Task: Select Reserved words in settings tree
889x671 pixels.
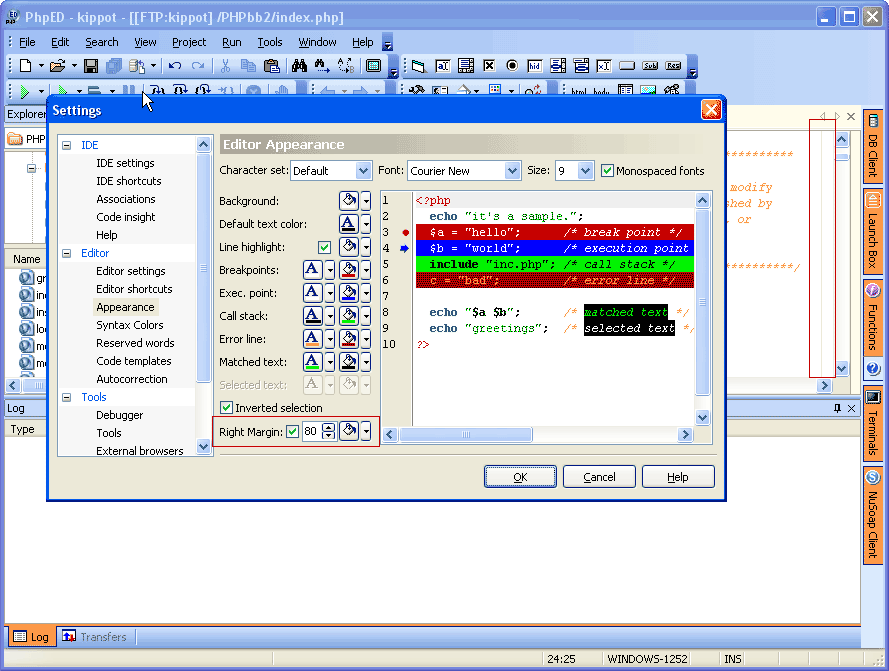Action: point(136,343)
